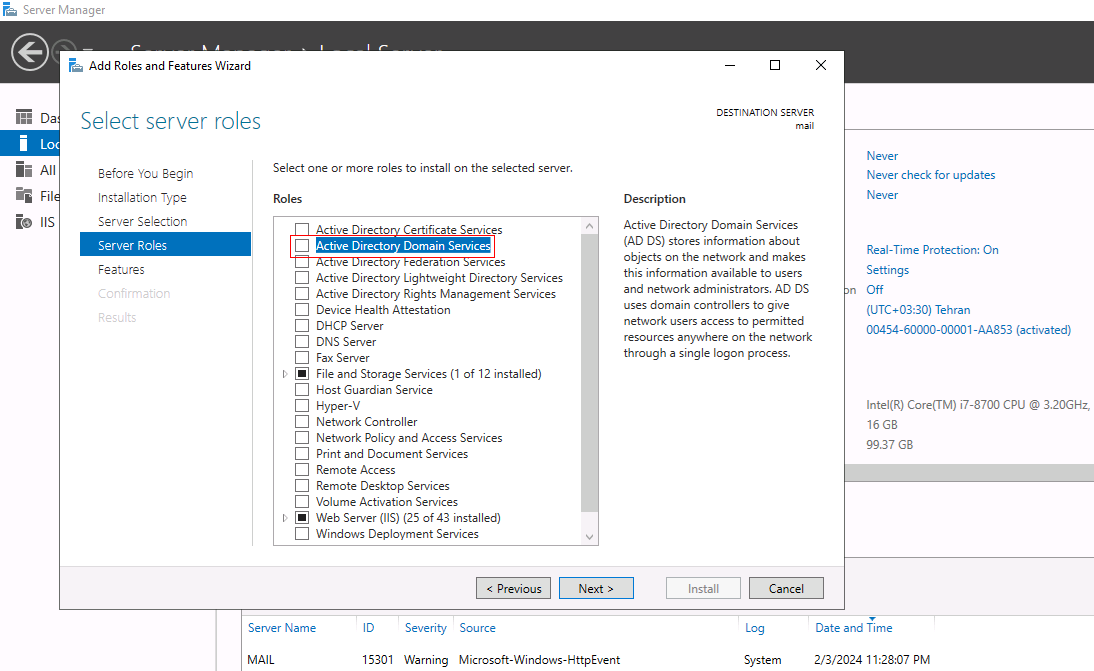The width and height of the screenshot is (1094, 671).
Task: Maximize the Add Roles wizard window
Action: (x=775, y=65)
